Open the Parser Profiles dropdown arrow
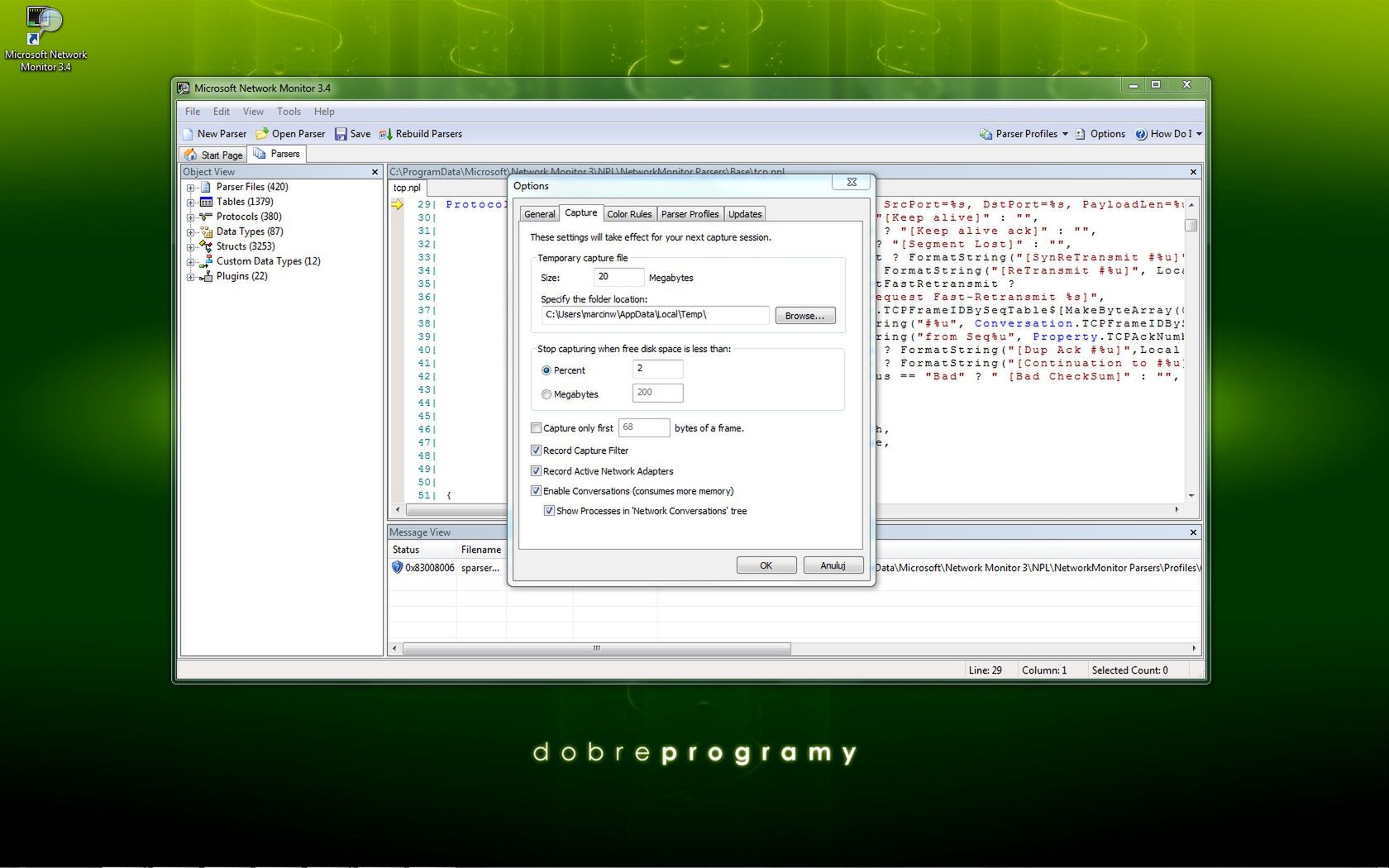The height and width of the screenshot is (868, 1389). pyautogui.click(x=1065, y=134)
